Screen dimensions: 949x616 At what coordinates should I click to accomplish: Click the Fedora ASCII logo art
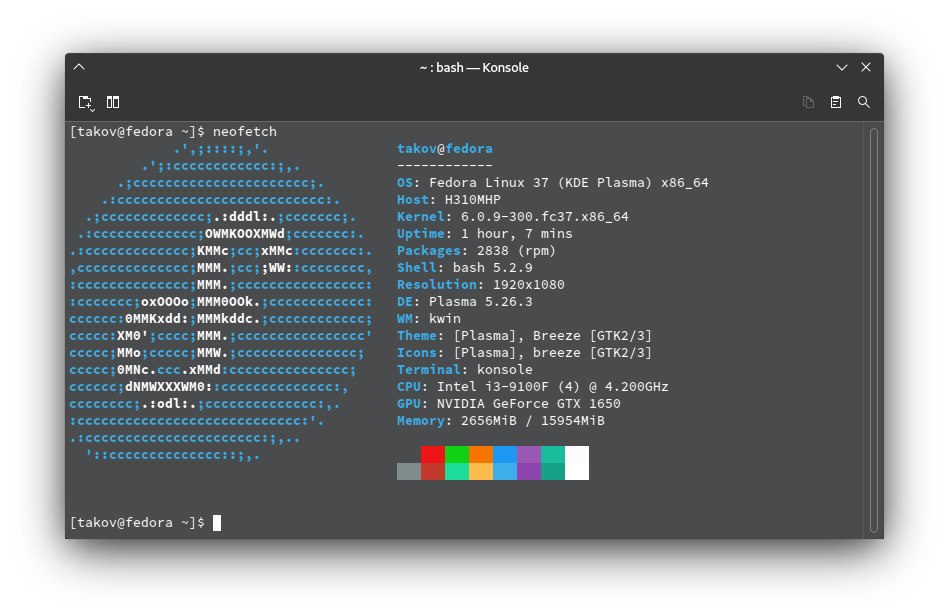(220, 301)
